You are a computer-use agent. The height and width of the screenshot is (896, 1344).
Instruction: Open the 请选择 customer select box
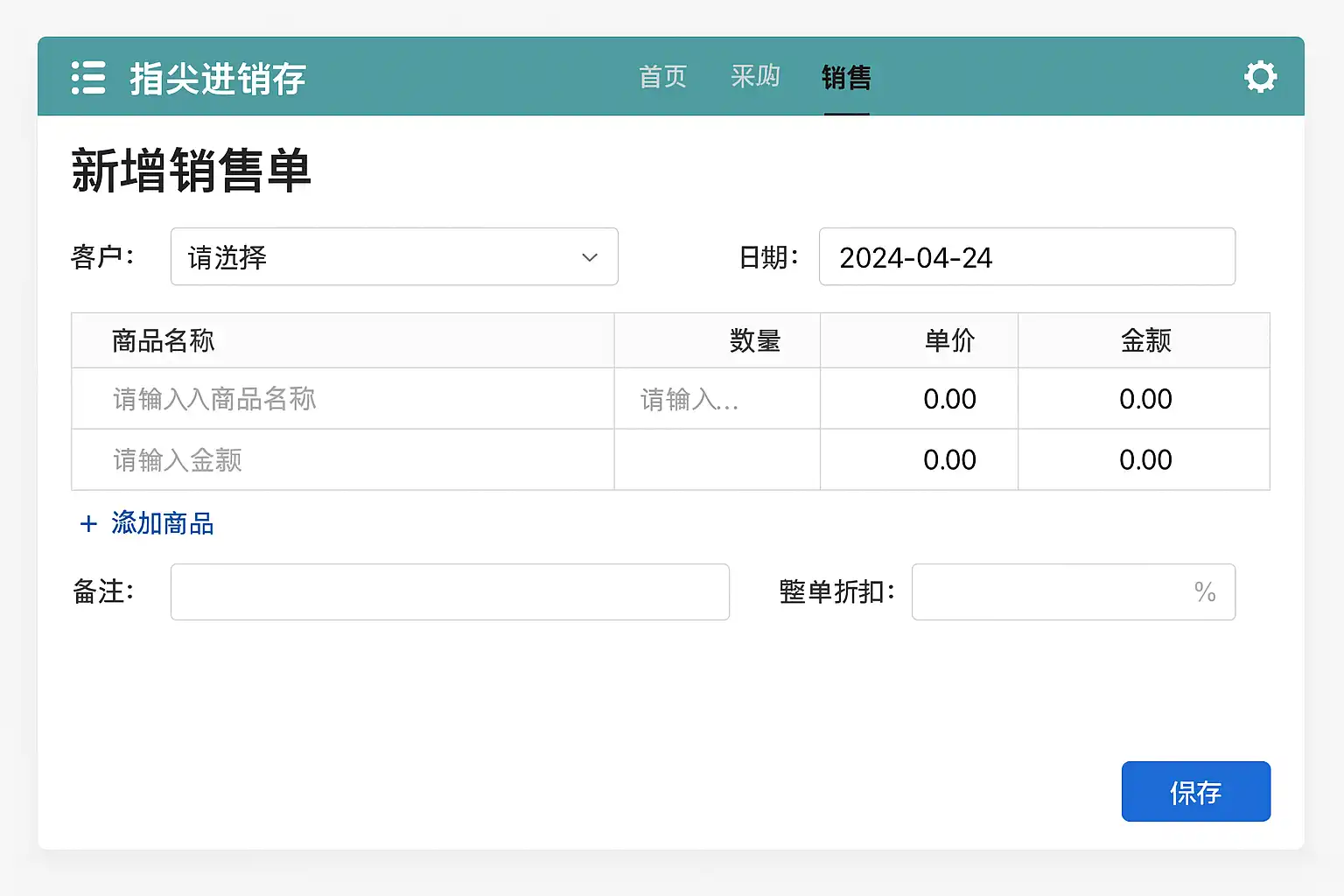394,257
